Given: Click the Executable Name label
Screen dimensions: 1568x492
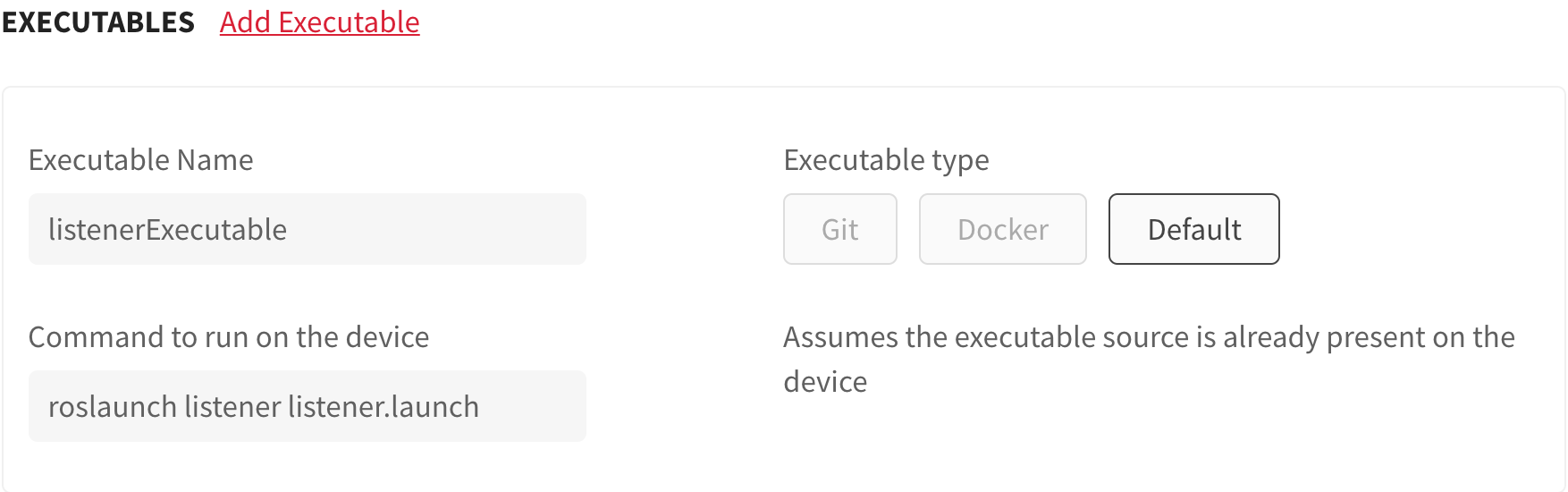Looking at the screenshot, I should 140,160.
